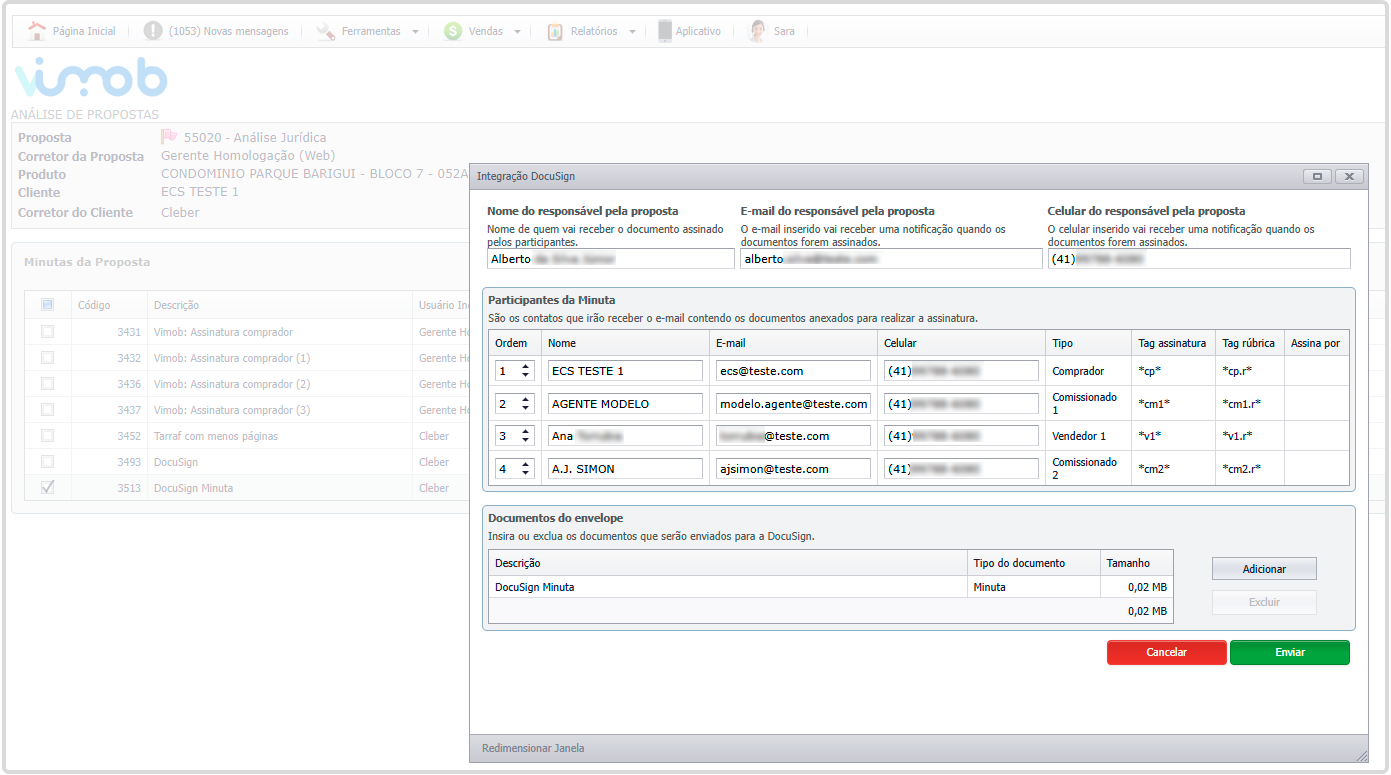This screenshot has width=1391, height=775.
Task: Edit the name field ECS TESTE 1
Action: pyautogui.click(x=625, y=371)
